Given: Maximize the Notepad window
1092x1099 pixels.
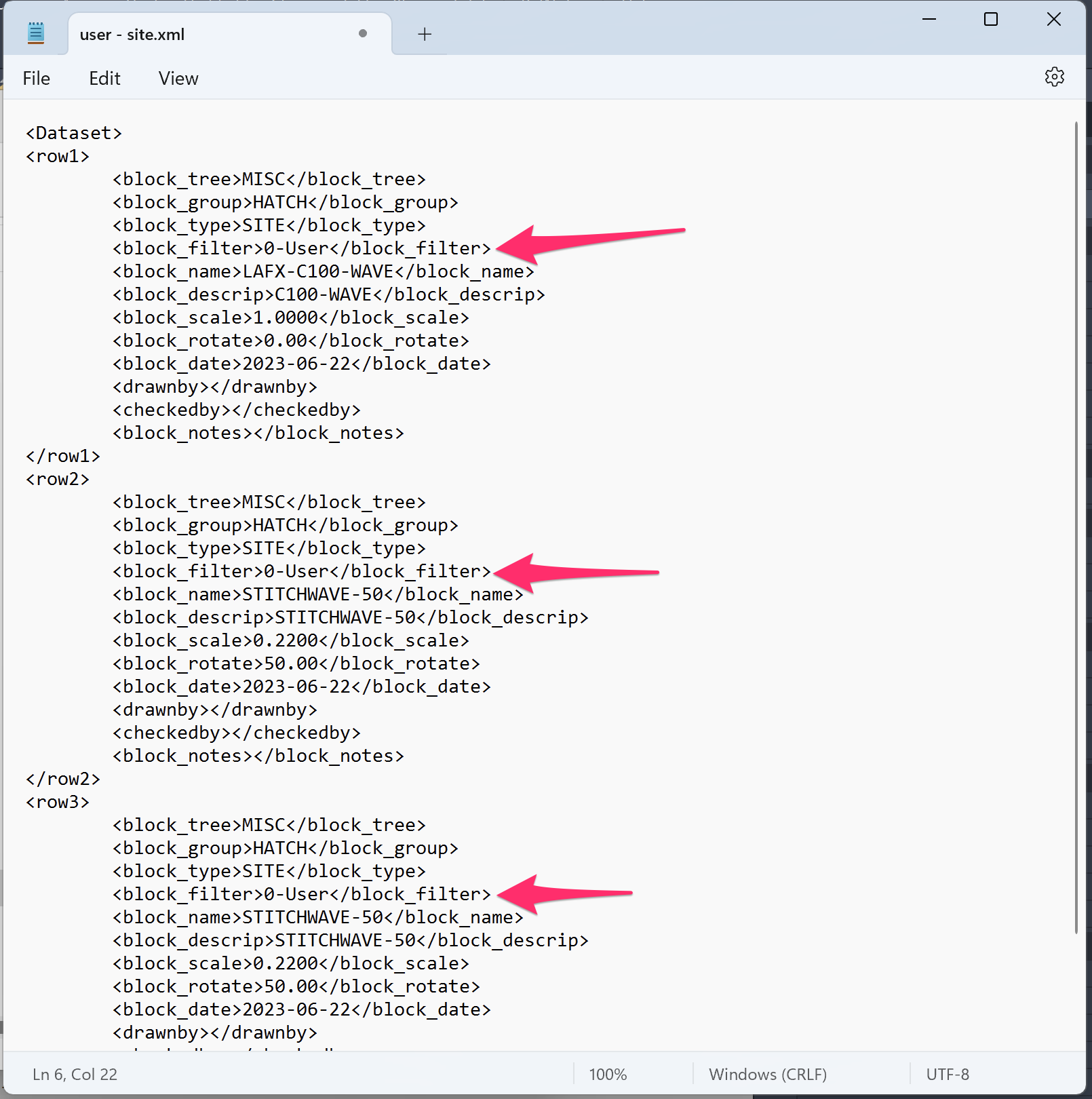Looking at the screenshot, I should point(991,19).
